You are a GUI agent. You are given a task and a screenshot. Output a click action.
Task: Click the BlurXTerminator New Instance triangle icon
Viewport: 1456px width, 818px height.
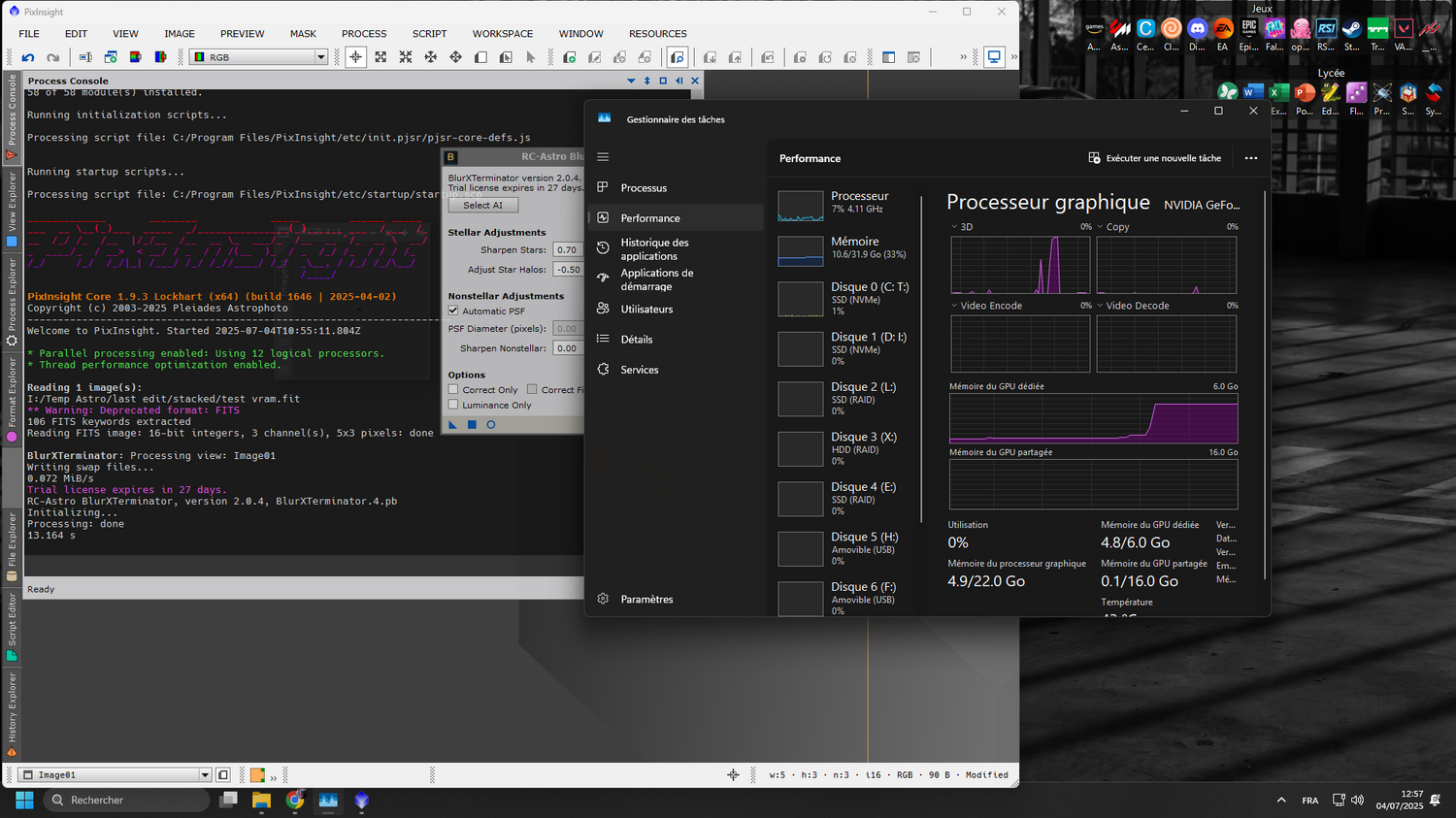point(453,424)
